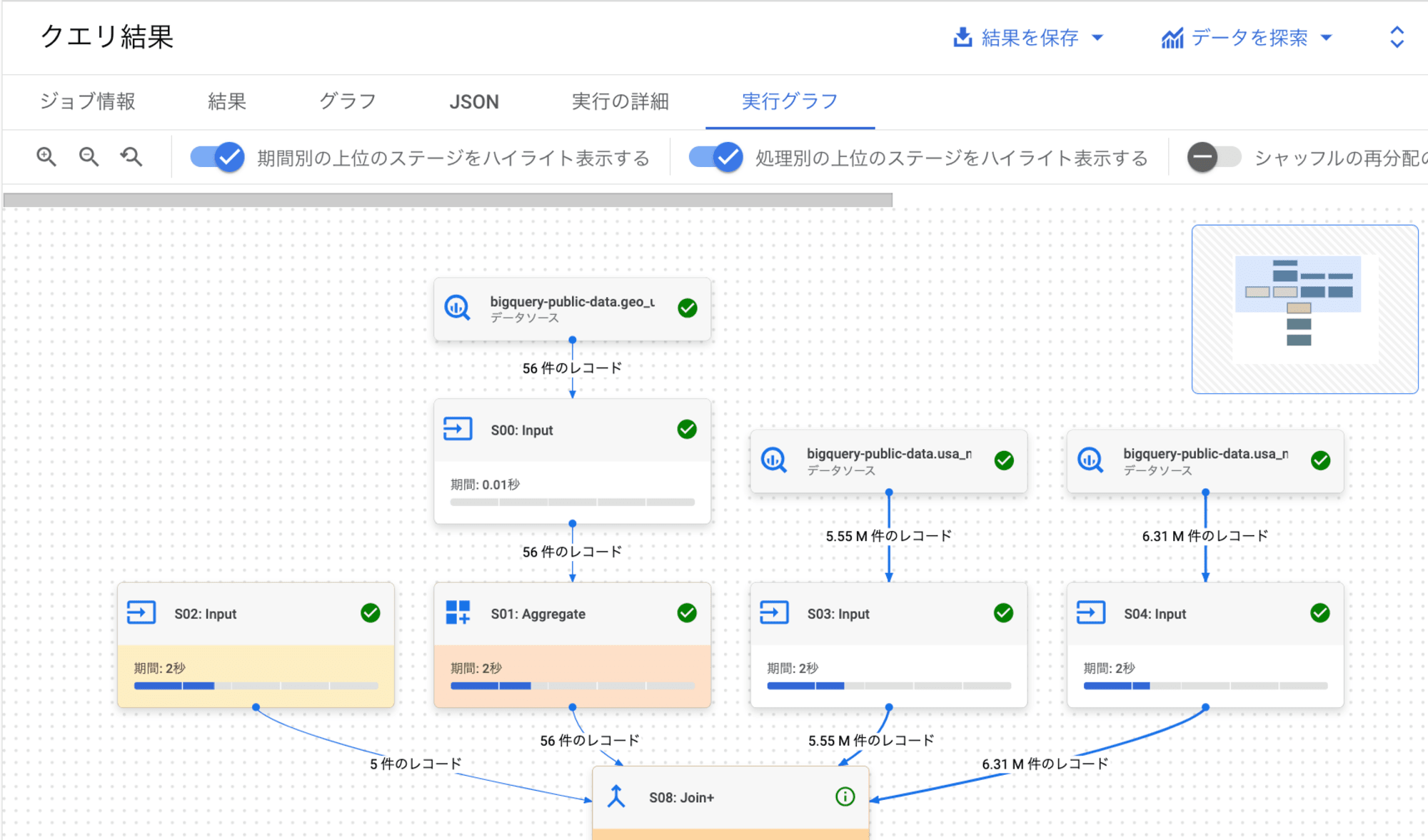Click the 期間: 0.01秒 text on S00

pyautogui.click(x=485, y=485)
